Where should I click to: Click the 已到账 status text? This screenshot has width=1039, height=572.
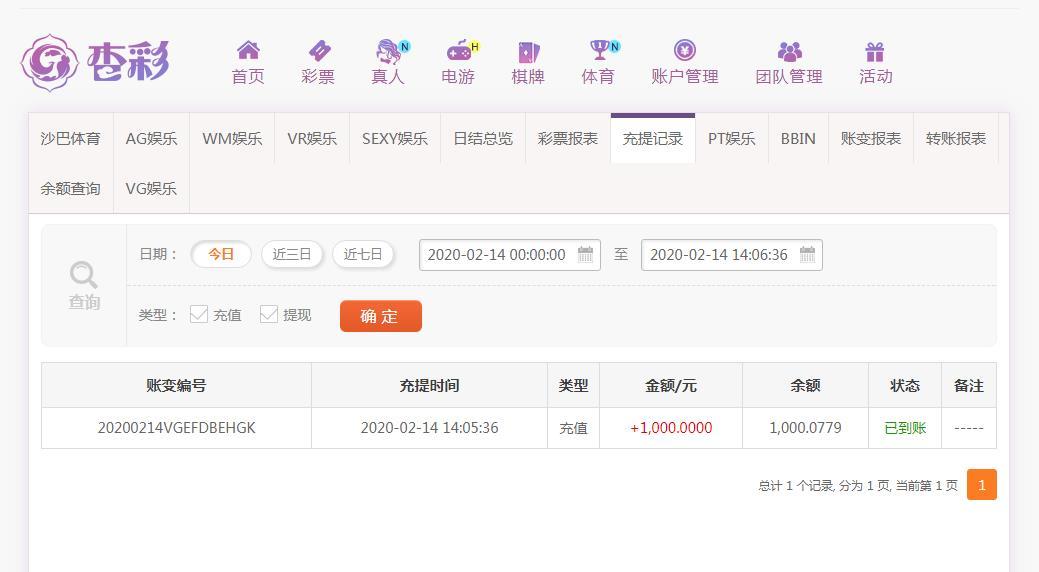(904, 428)
